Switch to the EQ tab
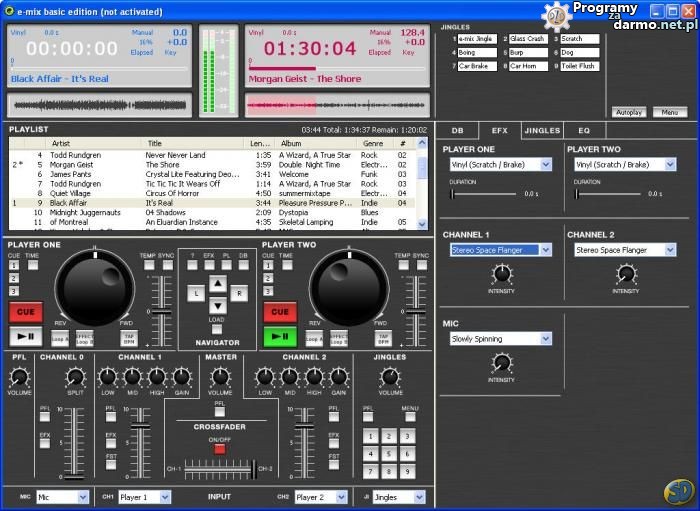This screenshot has width=700, height=511. coord(584,130)
